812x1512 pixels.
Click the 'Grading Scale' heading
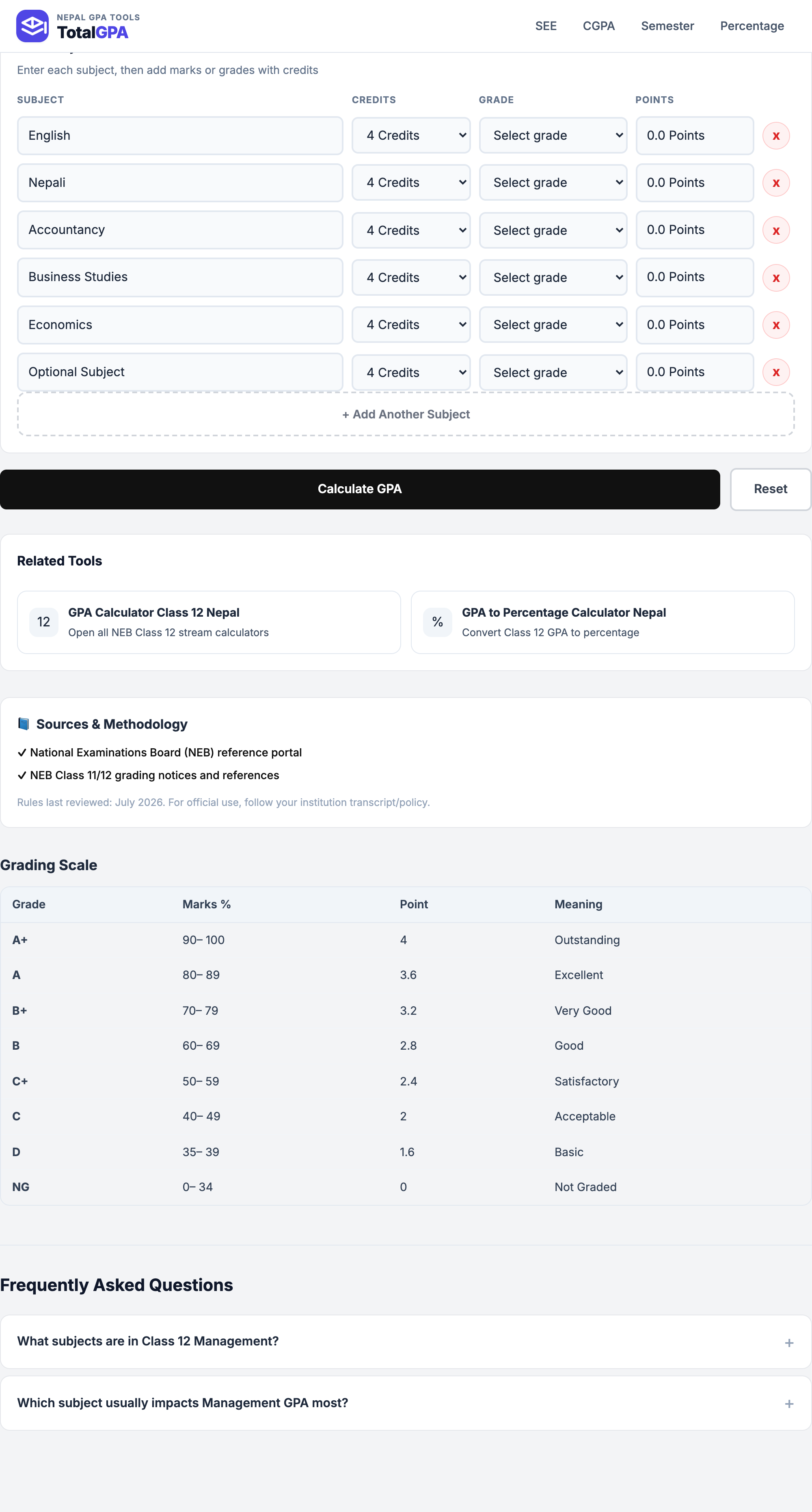click(x=49, y=865)
